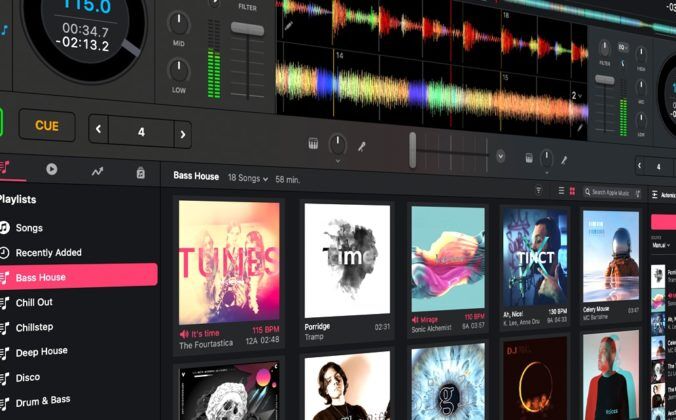
Task: Click the left deck loop value 4
Action: click(141, 132)
